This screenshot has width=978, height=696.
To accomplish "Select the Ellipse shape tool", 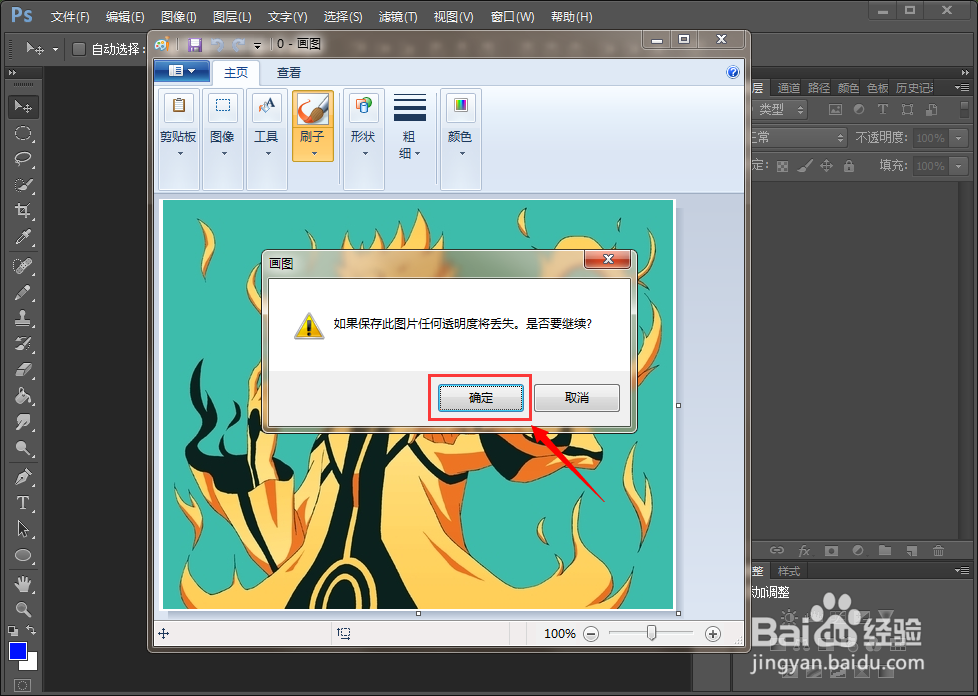I will [x=23, y=555].
